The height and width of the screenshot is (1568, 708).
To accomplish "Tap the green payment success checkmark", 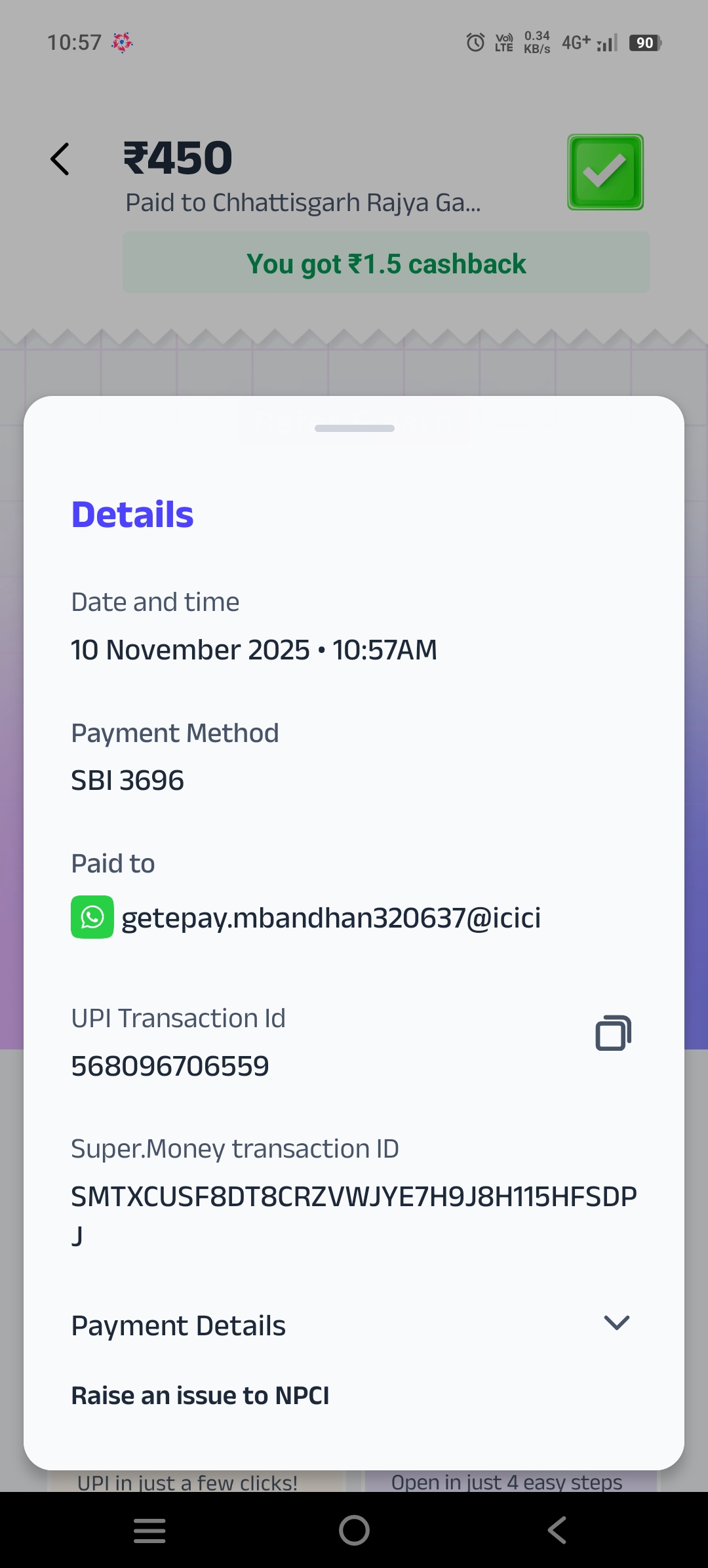I will (605, 172).
